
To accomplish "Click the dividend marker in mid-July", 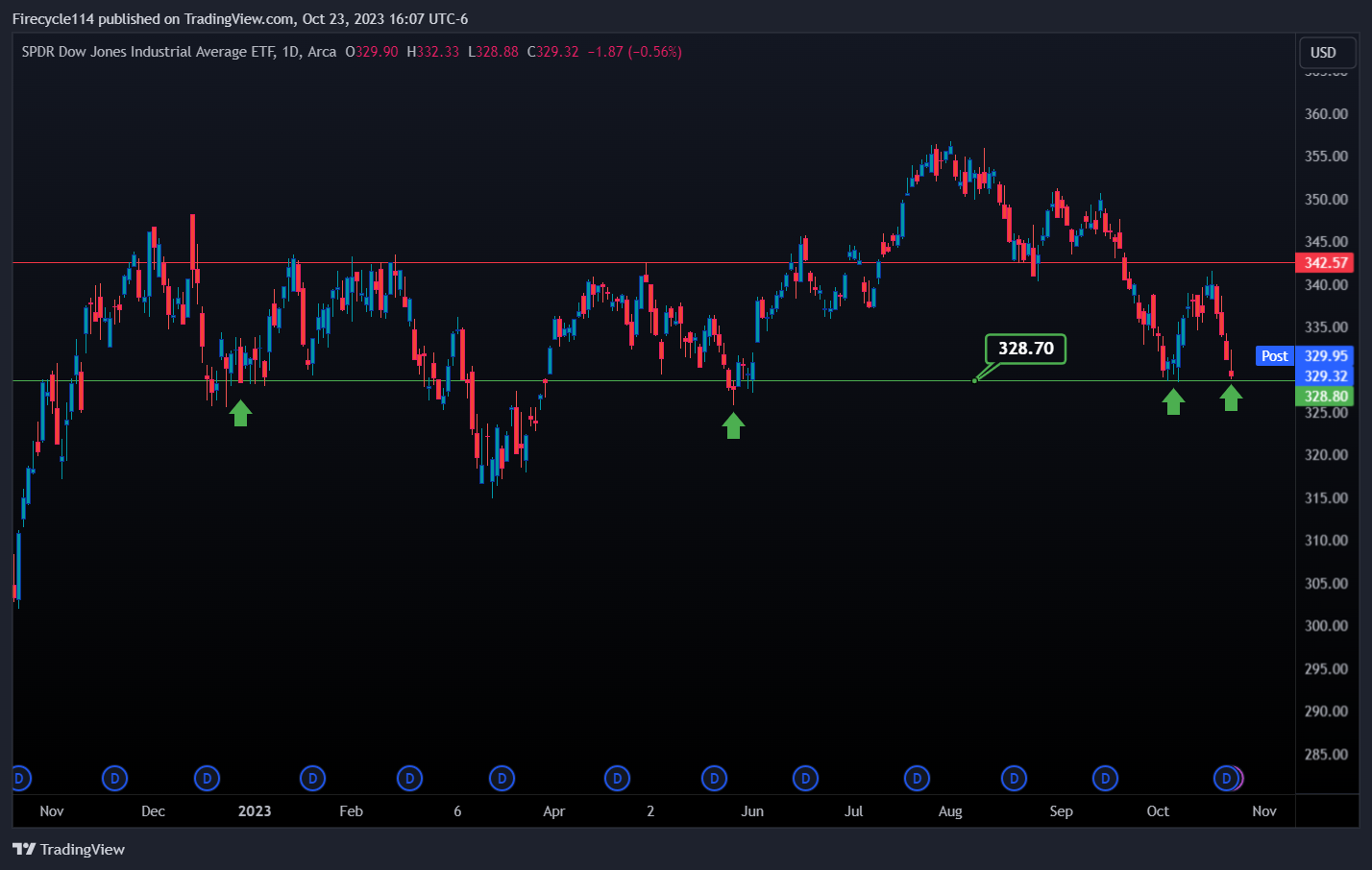I will tap(917, 778).
